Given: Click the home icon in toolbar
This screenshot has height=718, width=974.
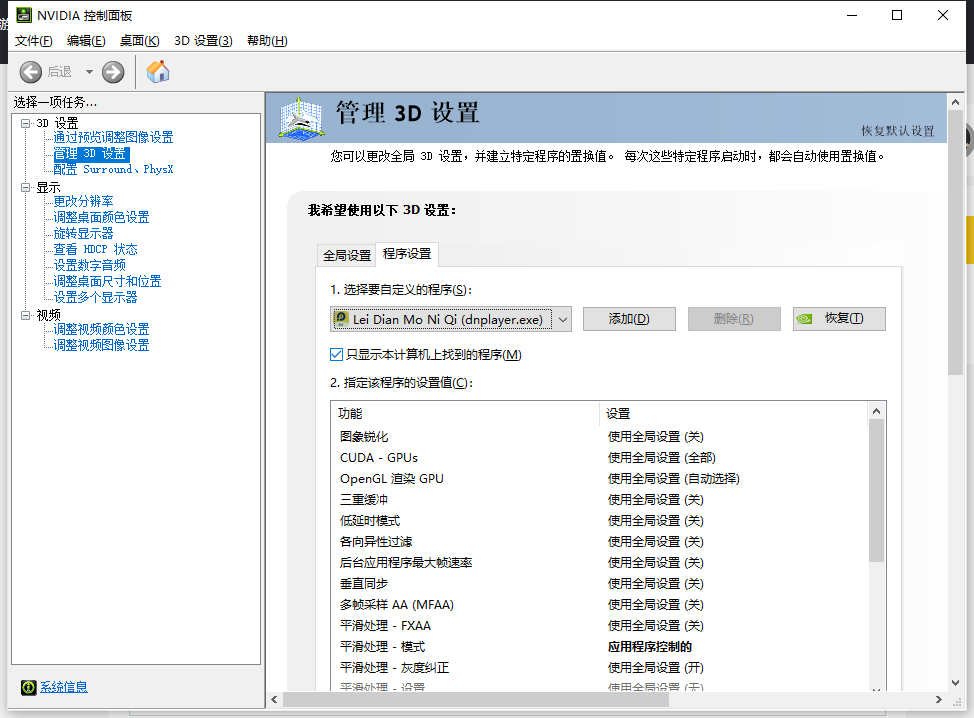Looking at the screenshot, I should coord(158,72).
